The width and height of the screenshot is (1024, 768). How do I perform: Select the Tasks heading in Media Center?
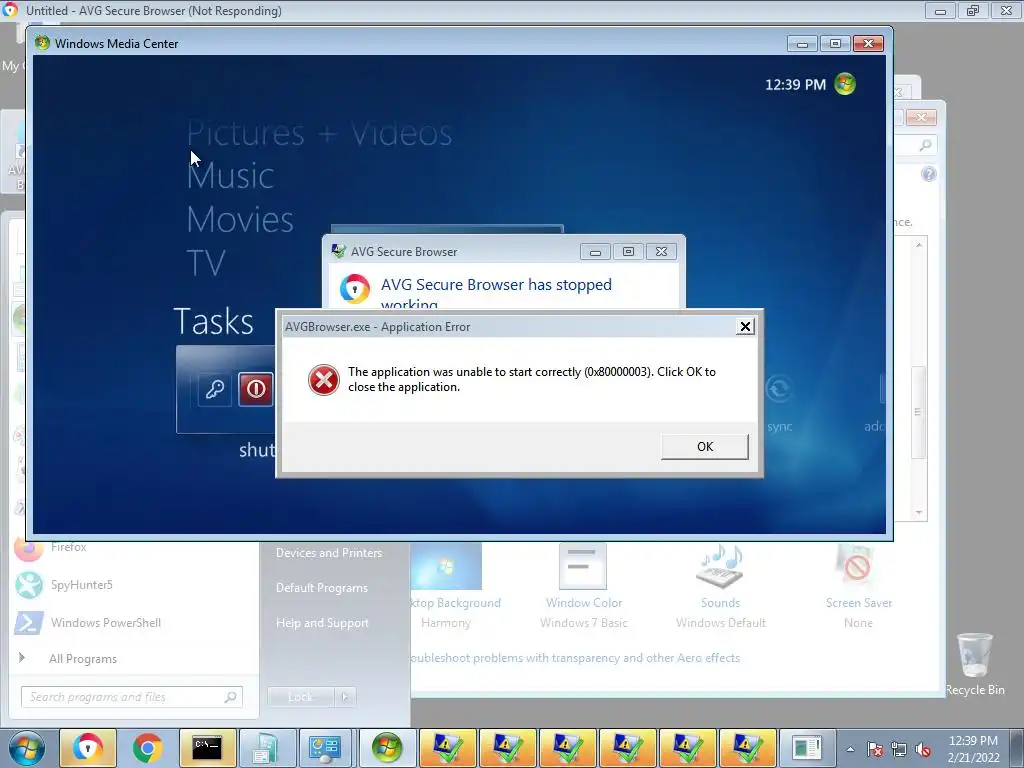click(214, 321)
